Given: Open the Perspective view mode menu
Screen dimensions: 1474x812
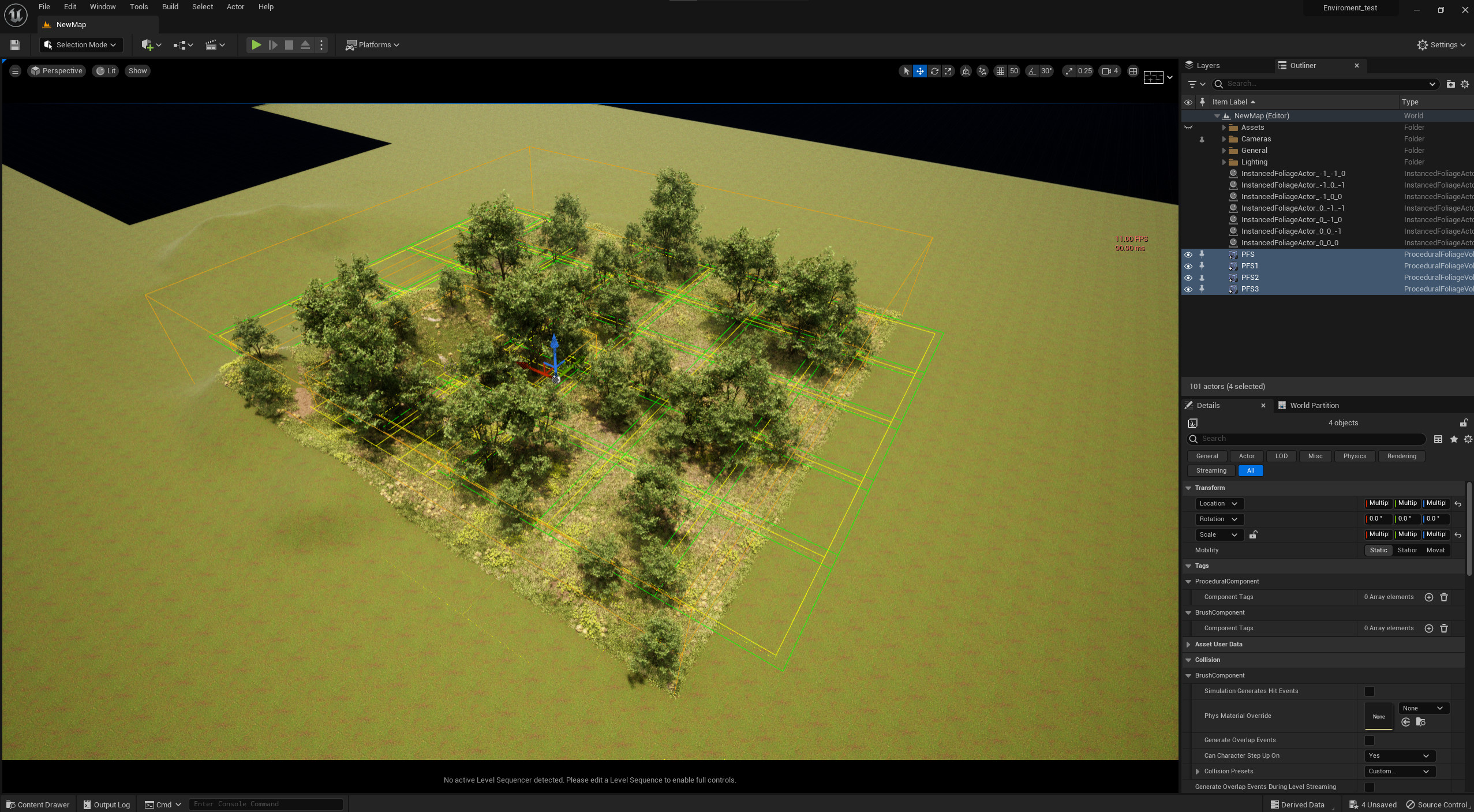Looking at the screenshot, I should pos(57,71).
